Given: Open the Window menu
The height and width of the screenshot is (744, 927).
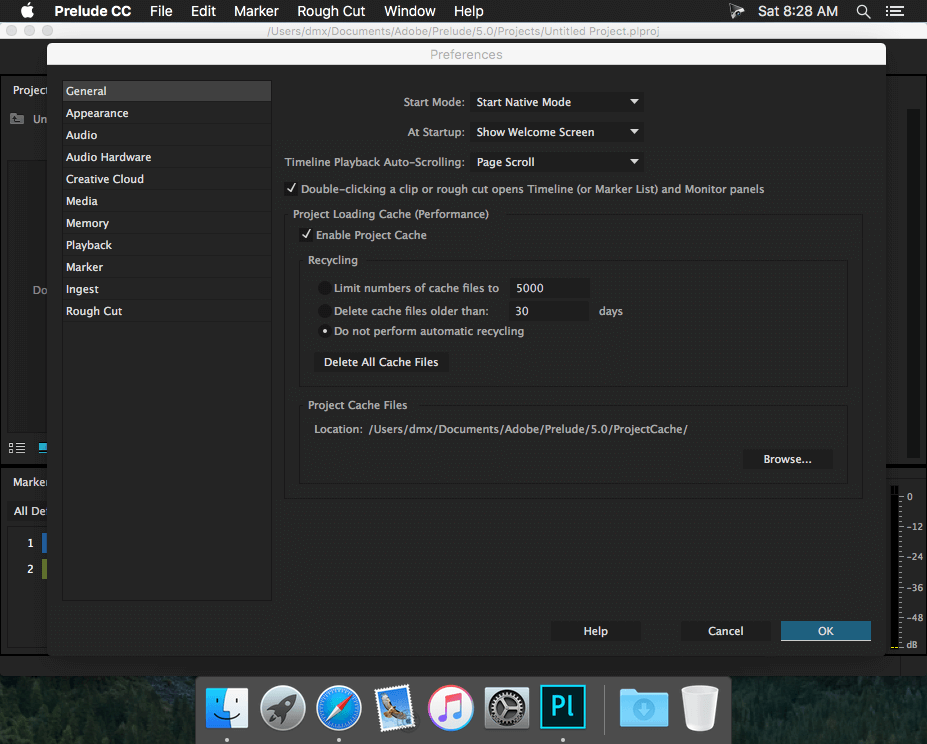Looking at the screenshot, I should click(x=410, y=11).
